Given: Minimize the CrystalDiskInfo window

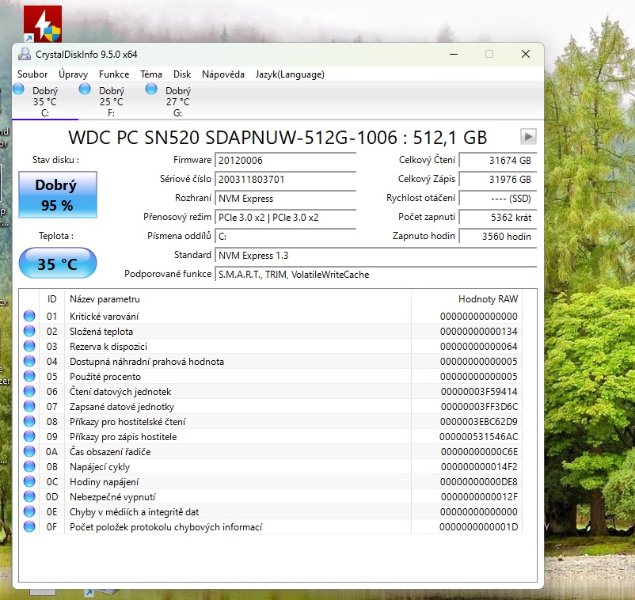Looking at the screenshot, I should point(454,54).
